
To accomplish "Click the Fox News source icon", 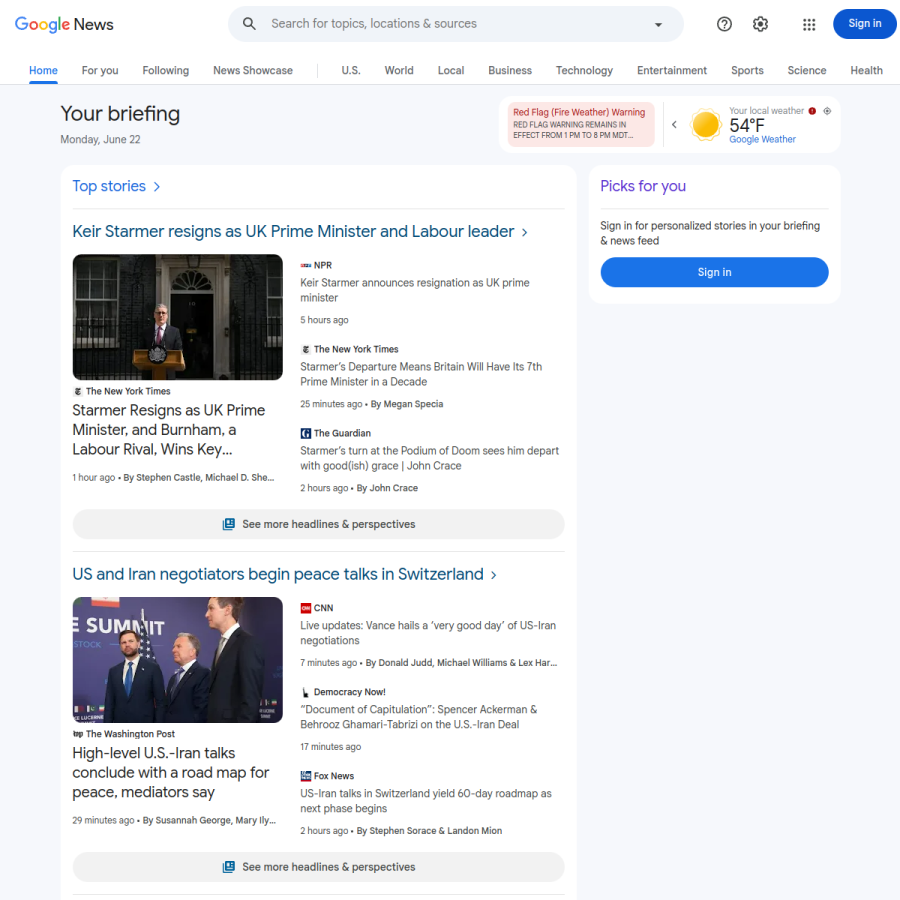I will (x=306, y=776).
